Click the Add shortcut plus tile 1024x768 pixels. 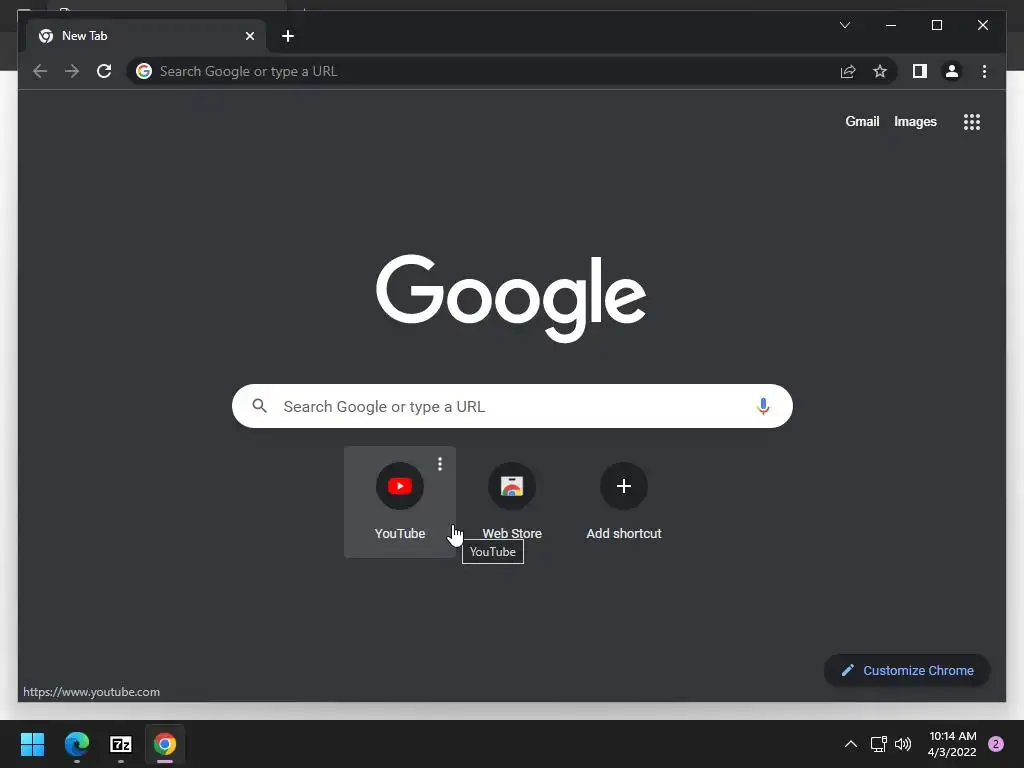[x=624, y=502]
